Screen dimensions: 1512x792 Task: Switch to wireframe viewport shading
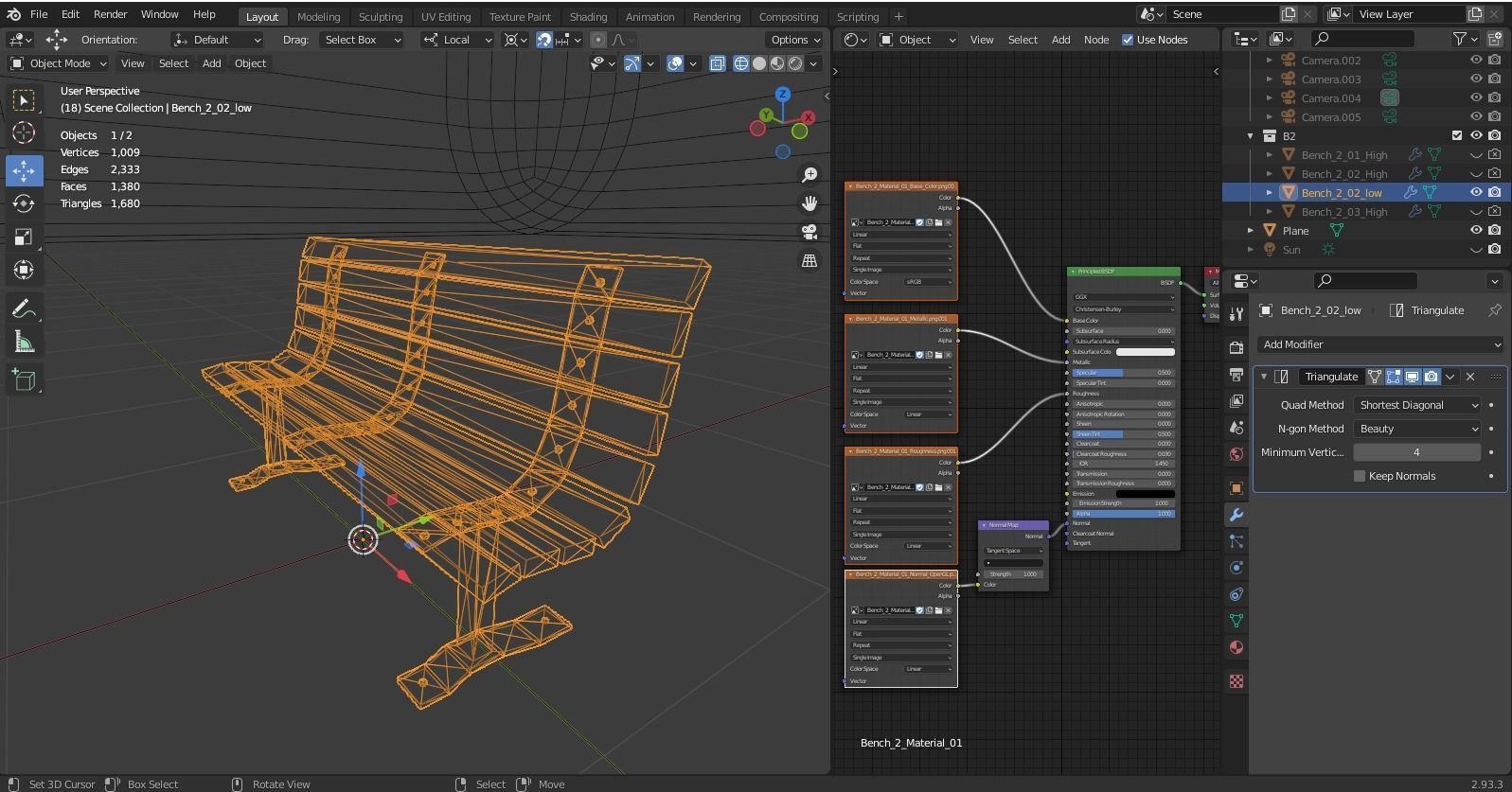click(x=741, y=63)
